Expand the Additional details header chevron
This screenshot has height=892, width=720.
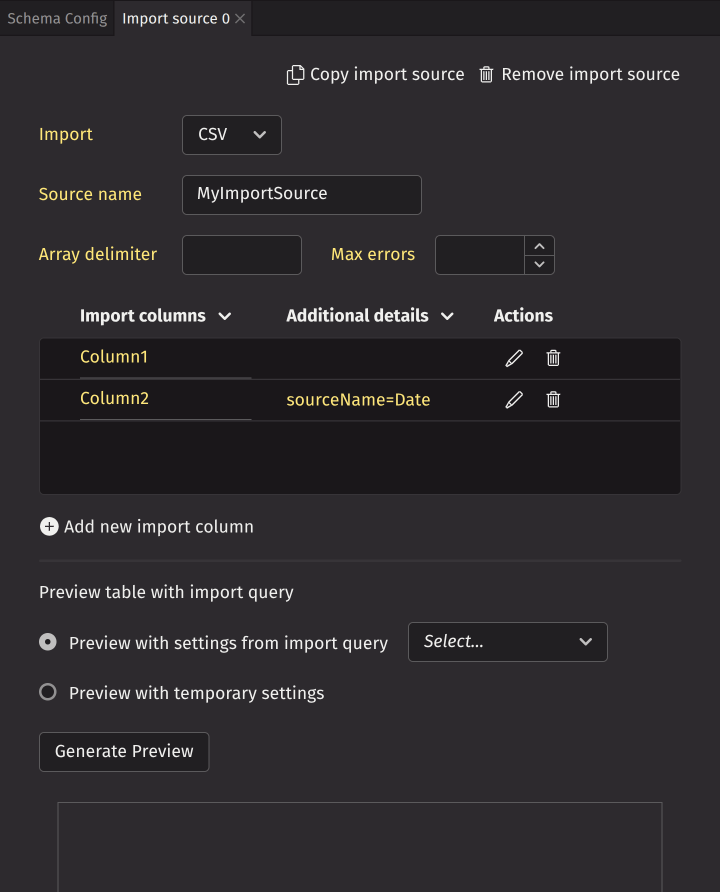447,316
